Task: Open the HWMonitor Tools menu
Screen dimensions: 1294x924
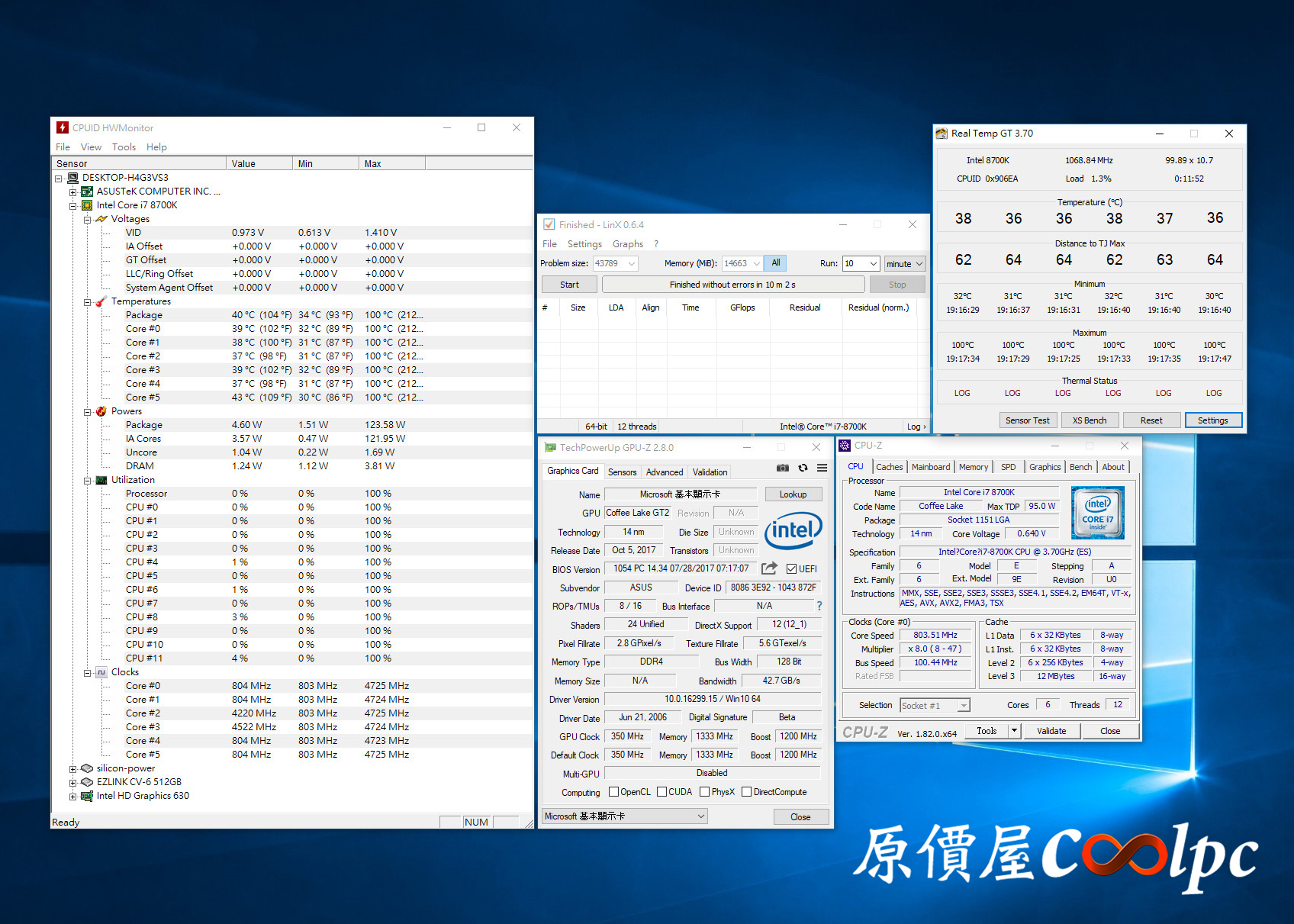Action: (x=124, y=147)
